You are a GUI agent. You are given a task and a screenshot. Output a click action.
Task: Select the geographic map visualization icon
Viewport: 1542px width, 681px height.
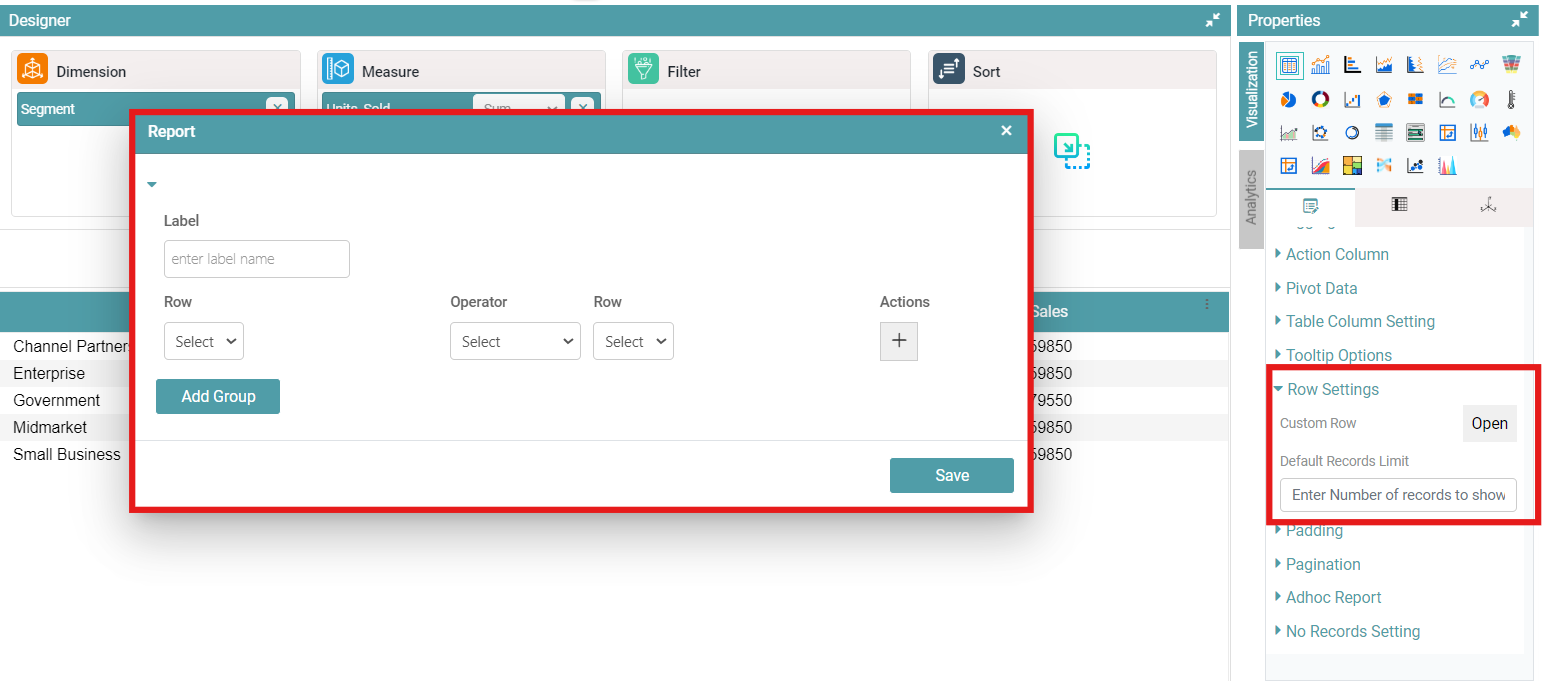tap(1511, 132)
